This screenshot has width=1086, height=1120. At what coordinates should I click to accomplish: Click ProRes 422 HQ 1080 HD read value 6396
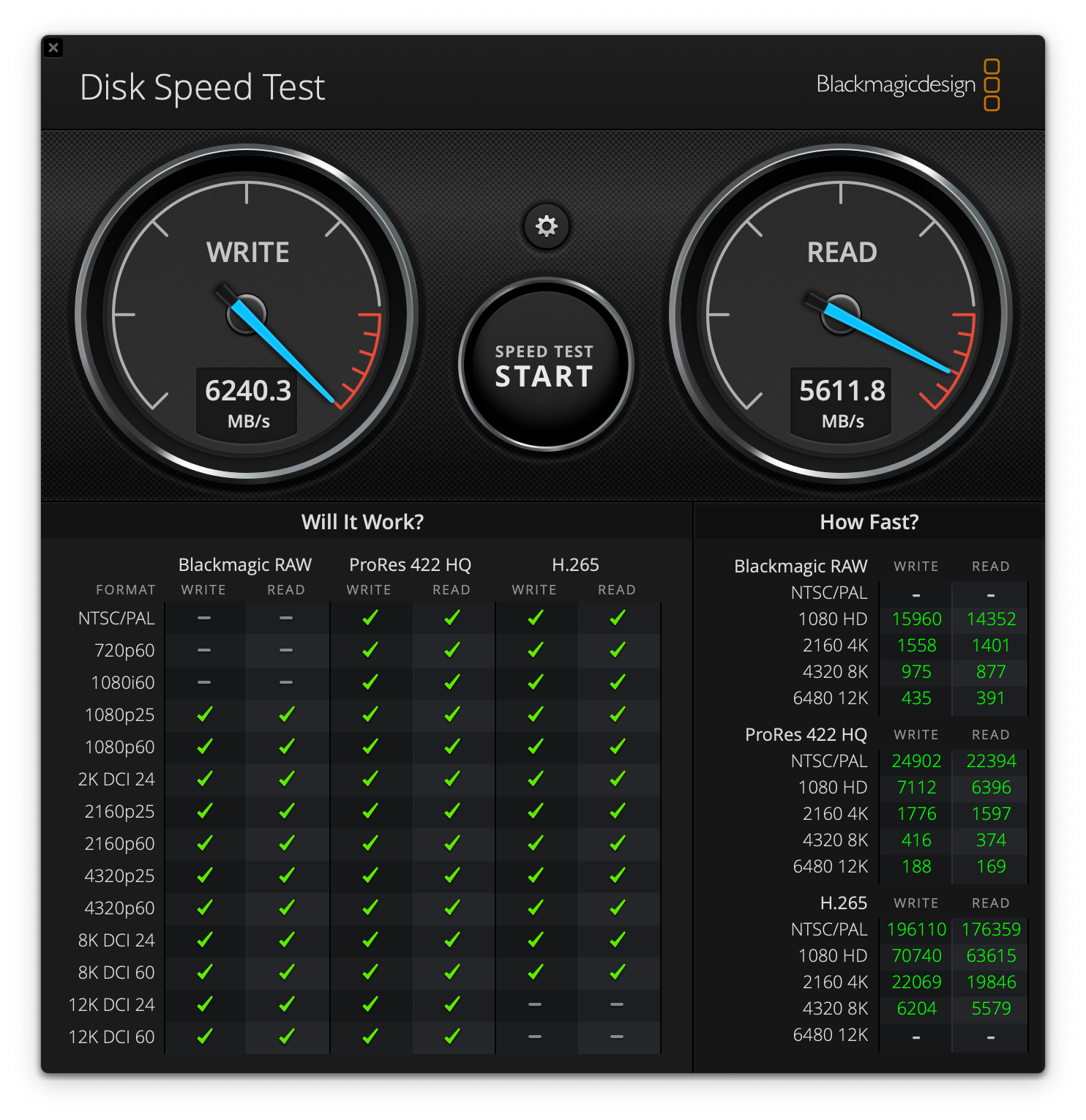pos(991,788)
